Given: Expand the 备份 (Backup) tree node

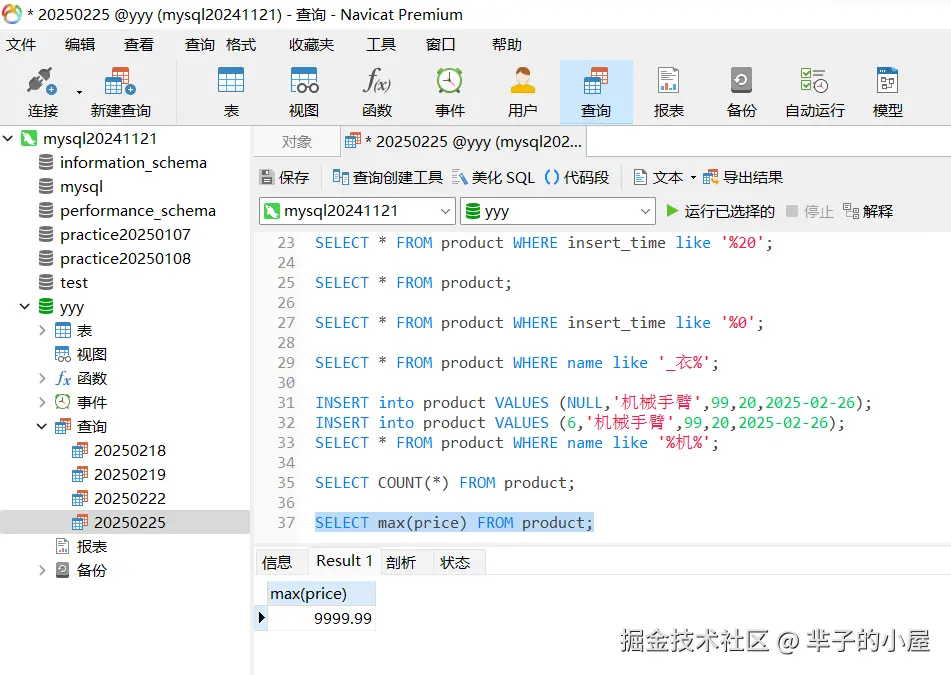Looking at the screenshot, I should [x=42, y=570].
